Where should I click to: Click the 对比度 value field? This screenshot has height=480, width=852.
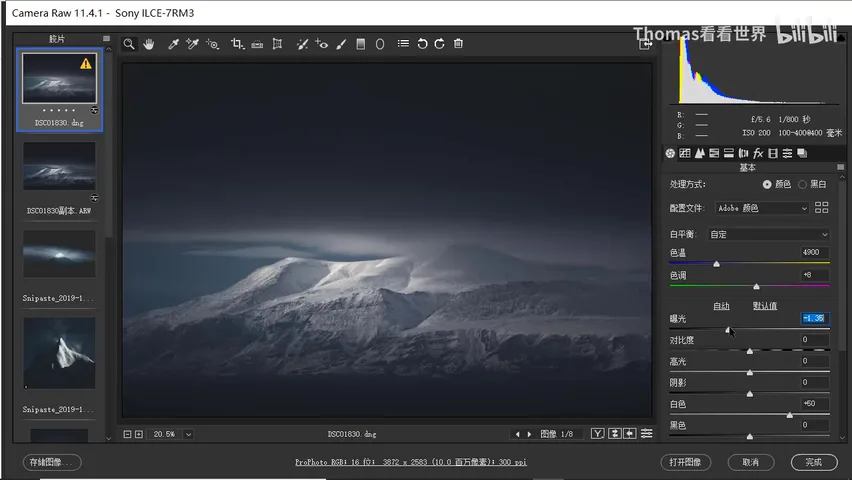pos(815,339)
